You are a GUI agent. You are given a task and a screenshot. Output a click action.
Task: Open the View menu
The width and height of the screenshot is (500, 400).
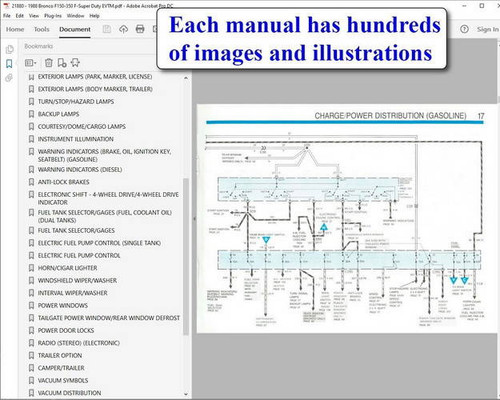click(34, 16)
